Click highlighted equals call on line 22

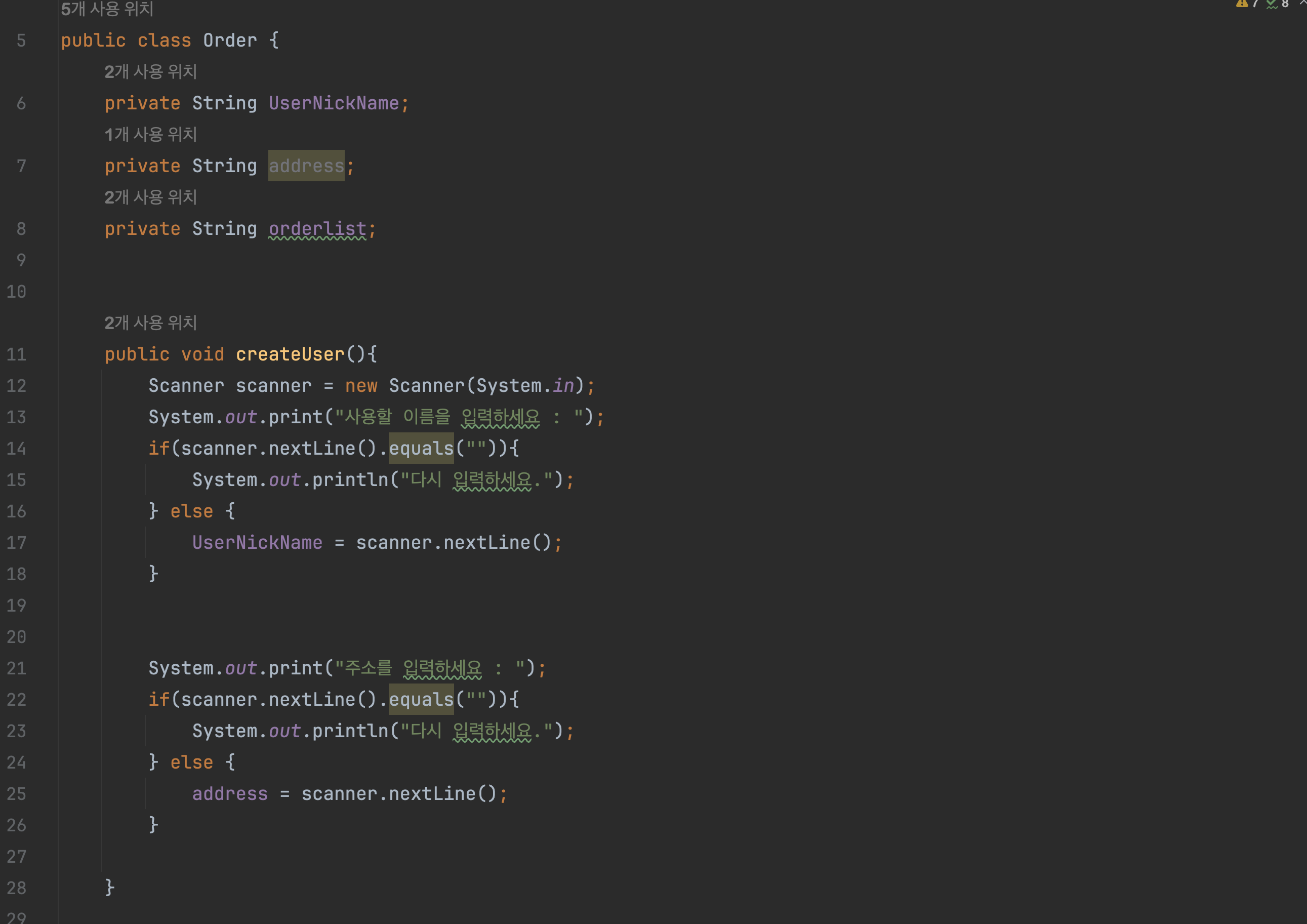[x=421, y=699]
